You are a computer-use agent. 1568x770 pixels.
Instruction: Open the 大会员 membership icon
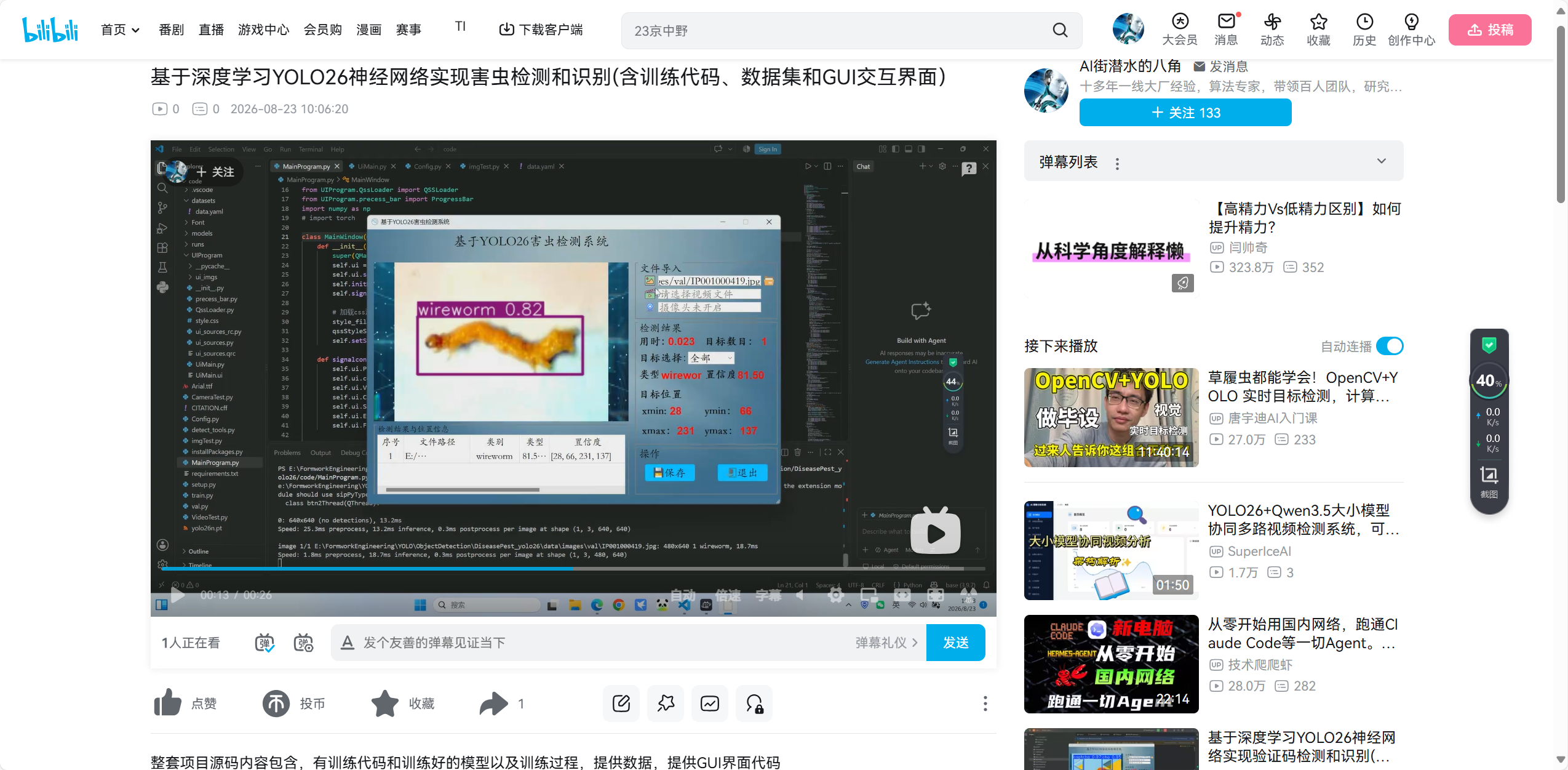(x=1179, y=30)
